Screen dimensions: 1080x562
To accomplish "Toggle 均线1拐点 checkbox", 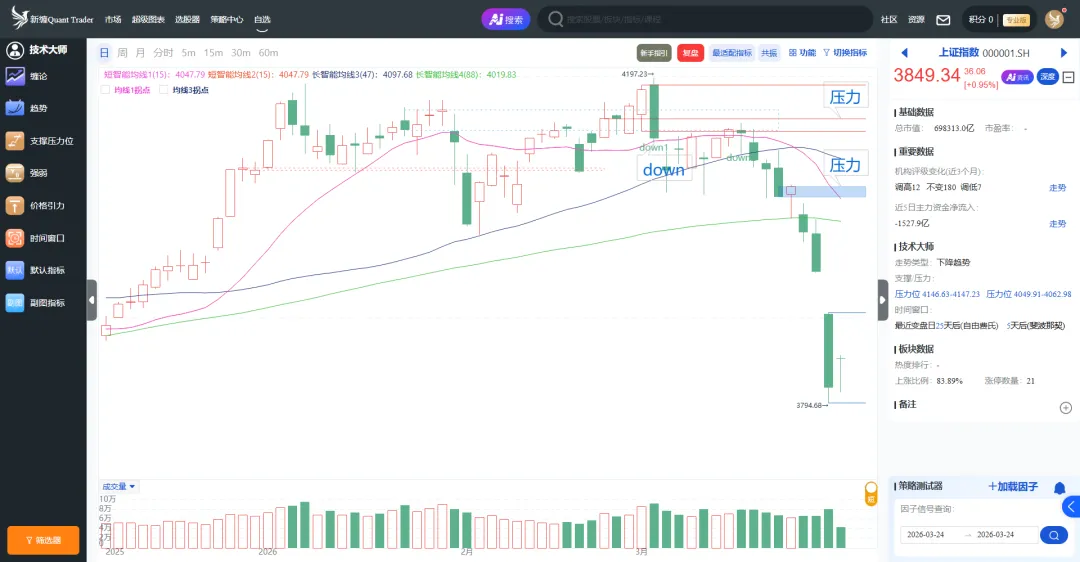I will coord(105,90).
